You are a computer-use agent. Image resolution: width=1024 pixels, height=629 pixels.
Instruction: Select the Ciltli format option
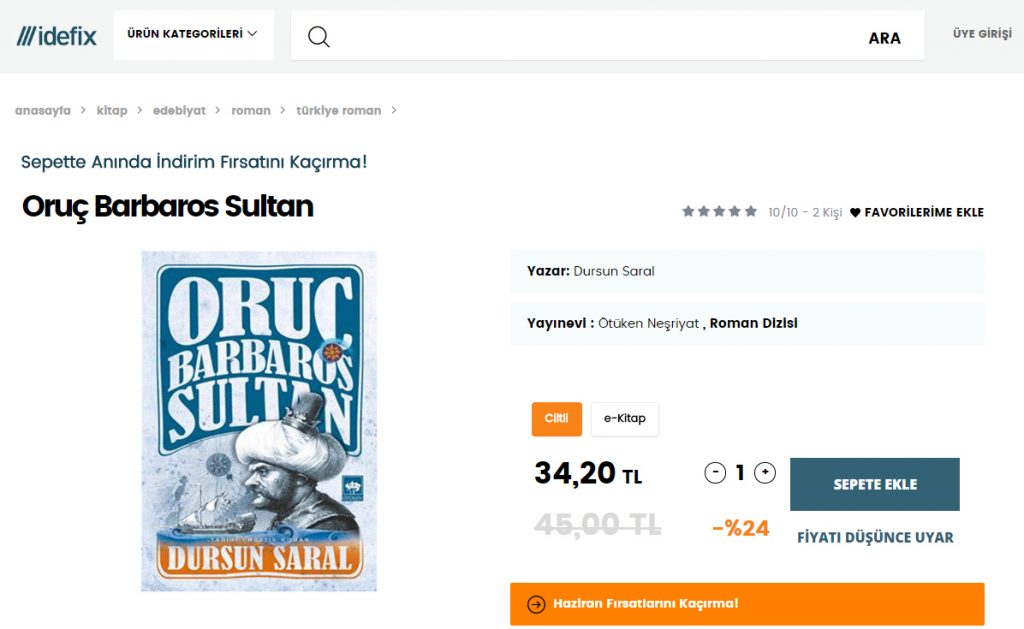click(x=556, y=419)
